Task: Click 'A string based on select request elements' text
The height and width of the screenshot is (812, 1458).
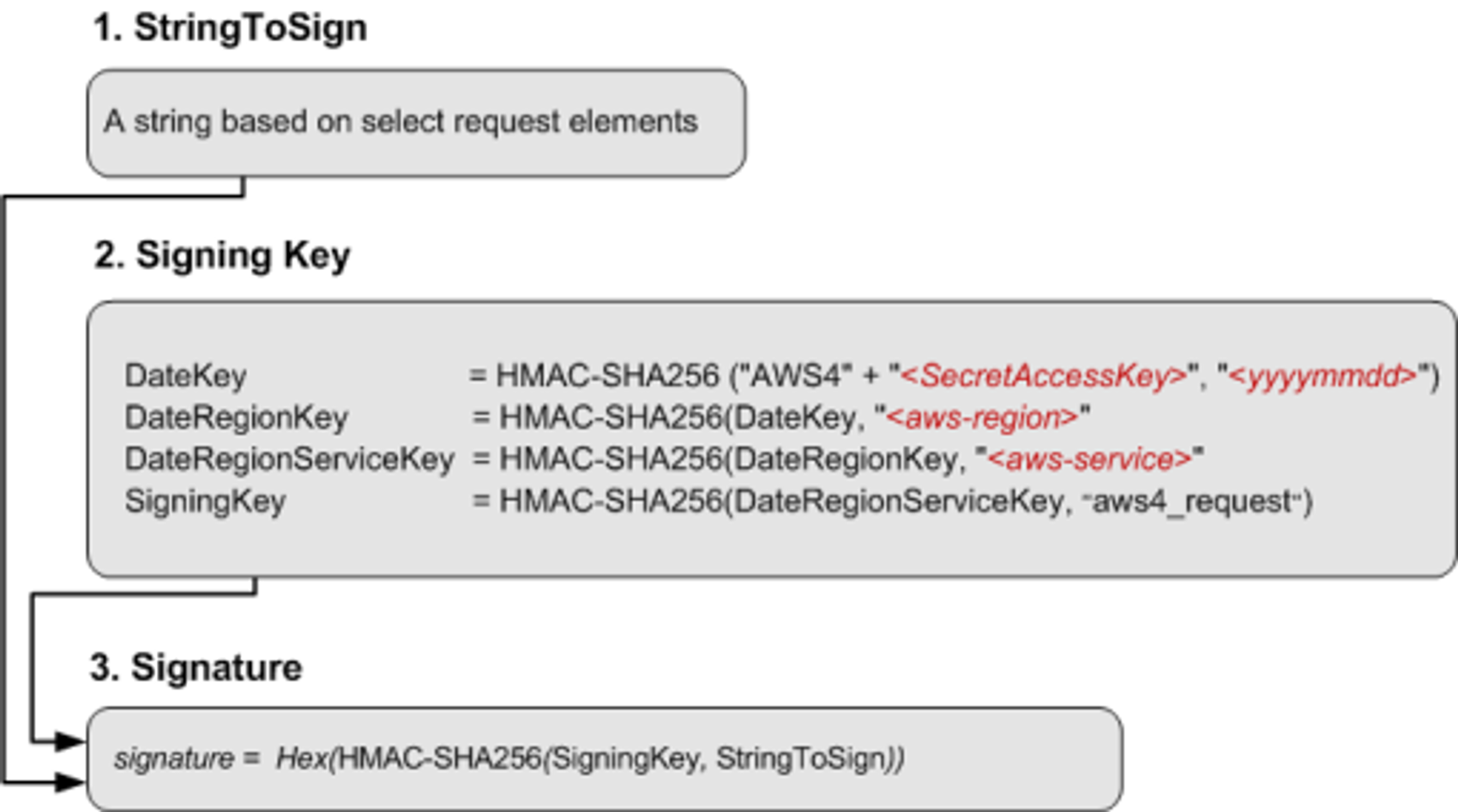Action: coord(401,122)
